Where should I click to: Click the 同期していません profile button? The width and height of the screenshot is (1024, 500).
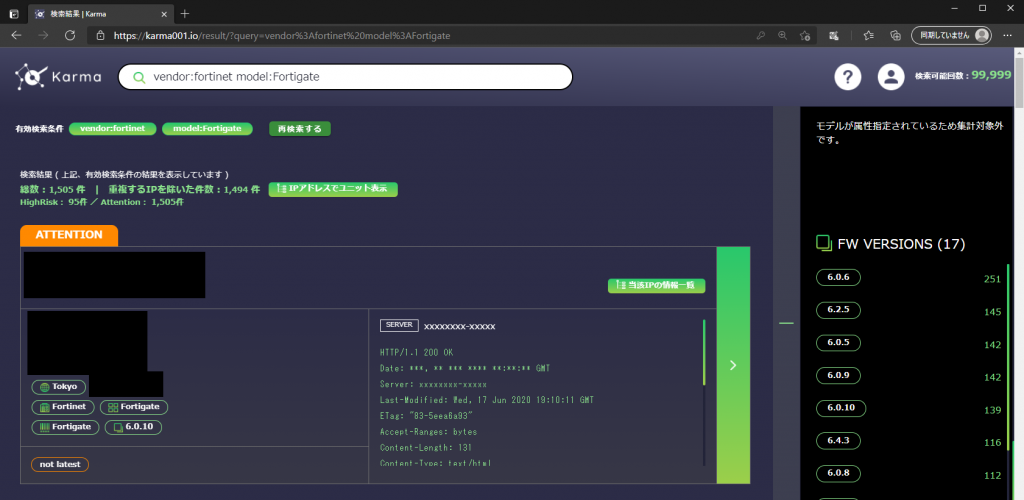(x=952, y=35)
